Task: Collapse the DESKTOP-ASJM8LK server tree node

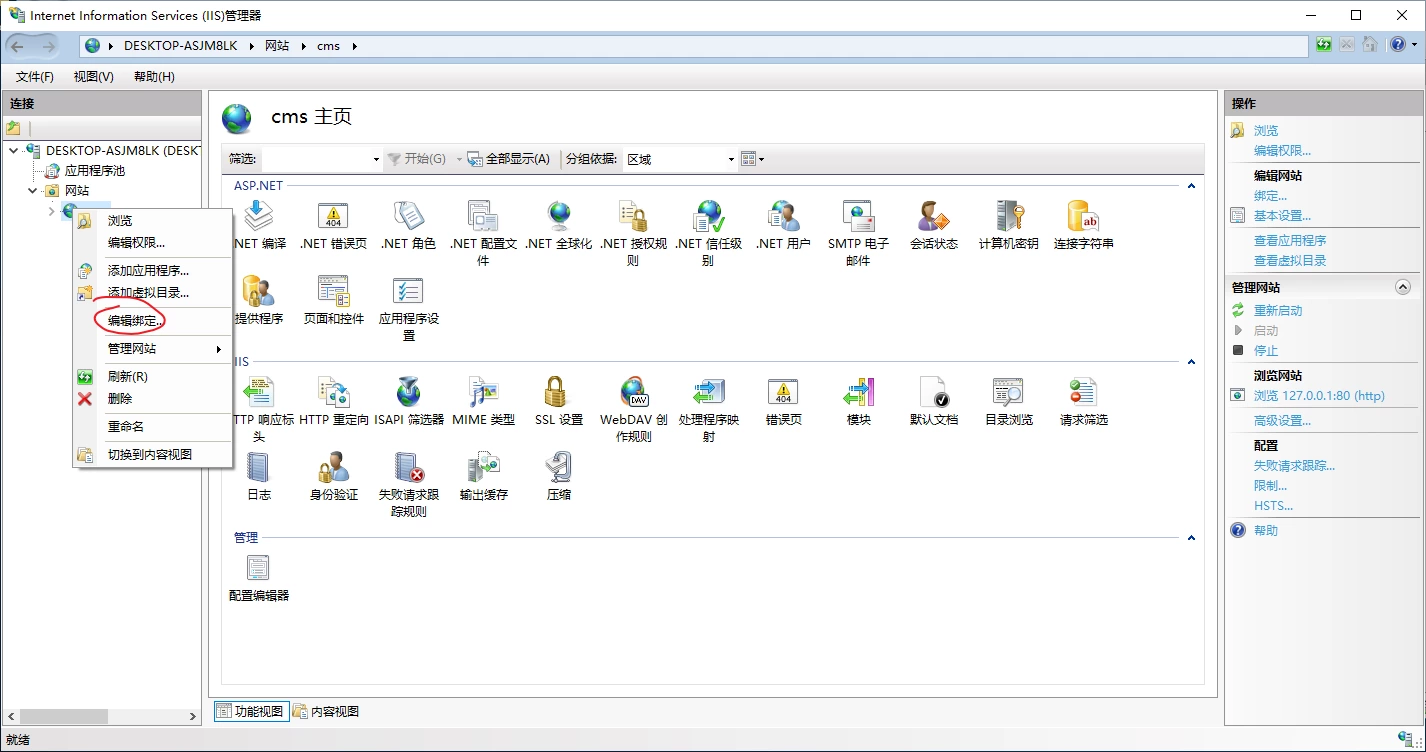Action: tap(13, 151)
